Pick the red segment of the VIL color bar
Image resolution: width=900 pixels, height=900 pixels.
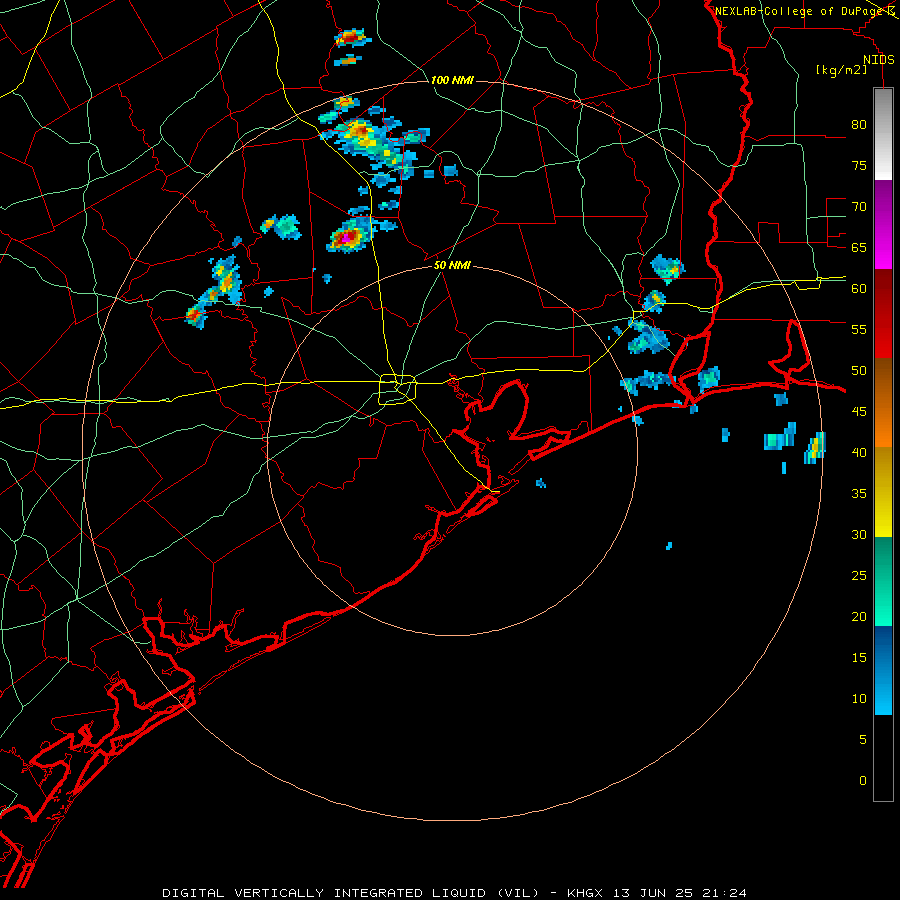tap(883, 313)
